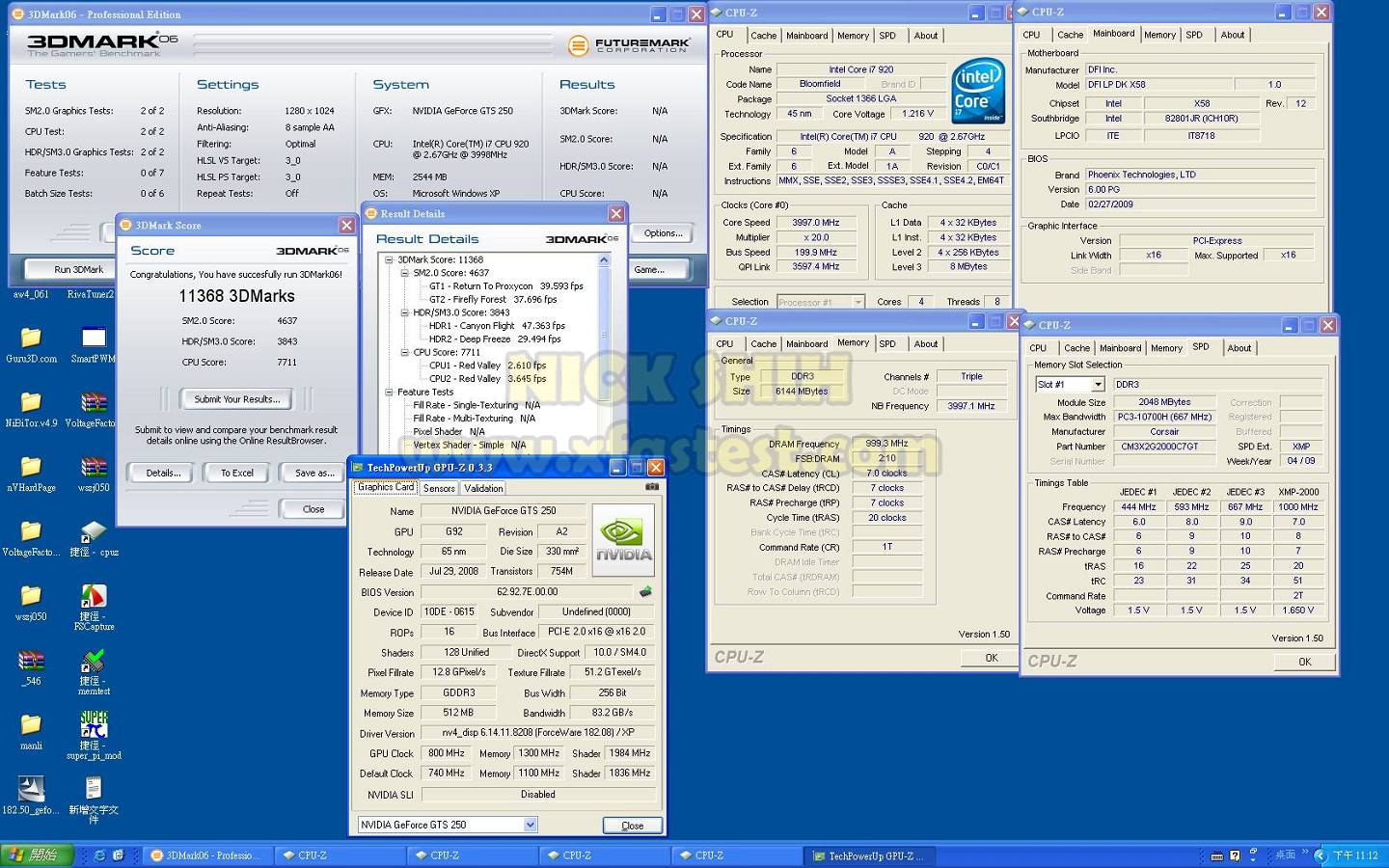Click the Result Details scrollbar up arrow
The height and width of the screenshot is (868, 1389).
coord(605,259)
